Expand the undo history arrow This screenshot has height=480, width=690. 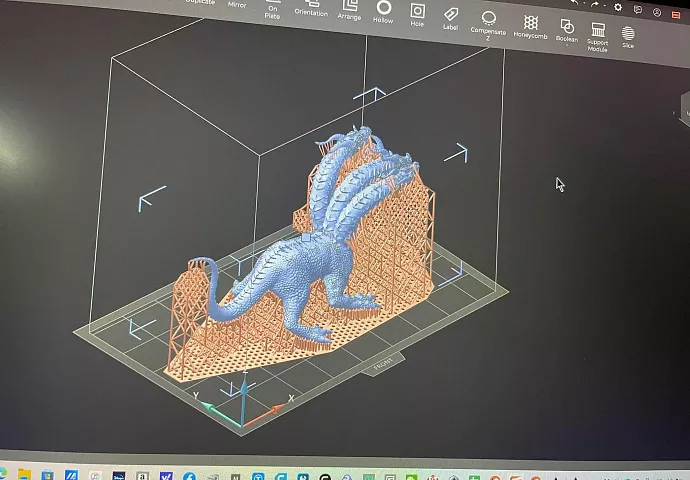coord(584,4)
